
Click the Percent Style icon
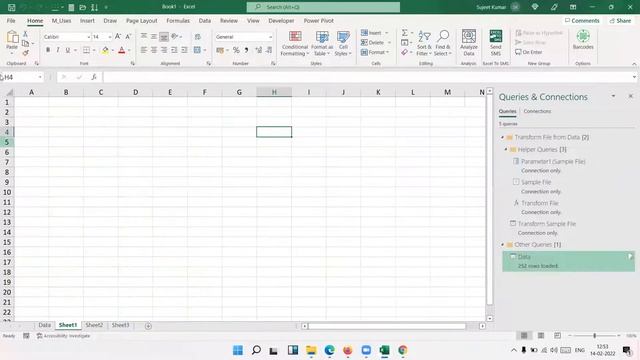pyautogui.click(x=236, y=50)
